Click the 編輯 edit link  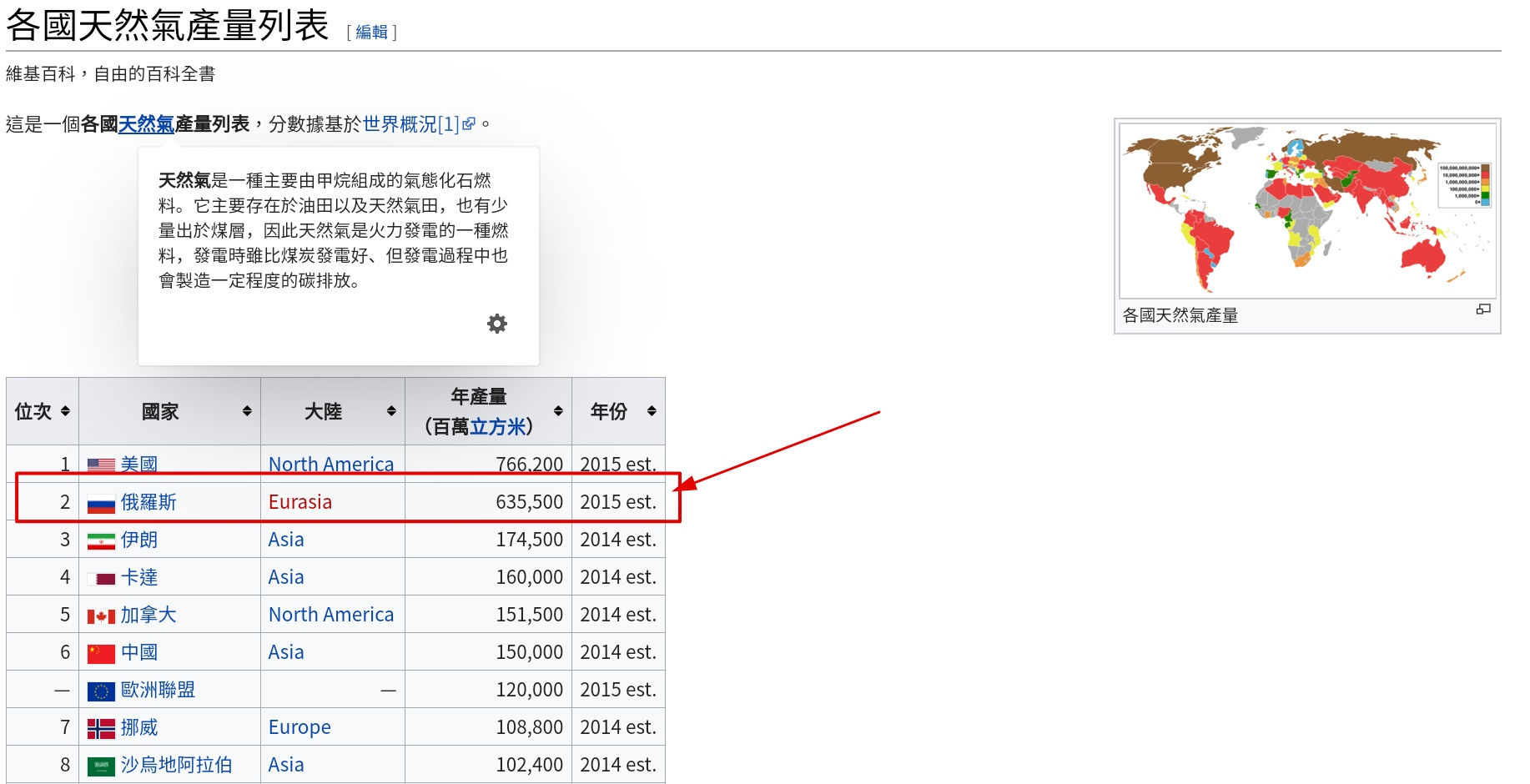(371, 32)
